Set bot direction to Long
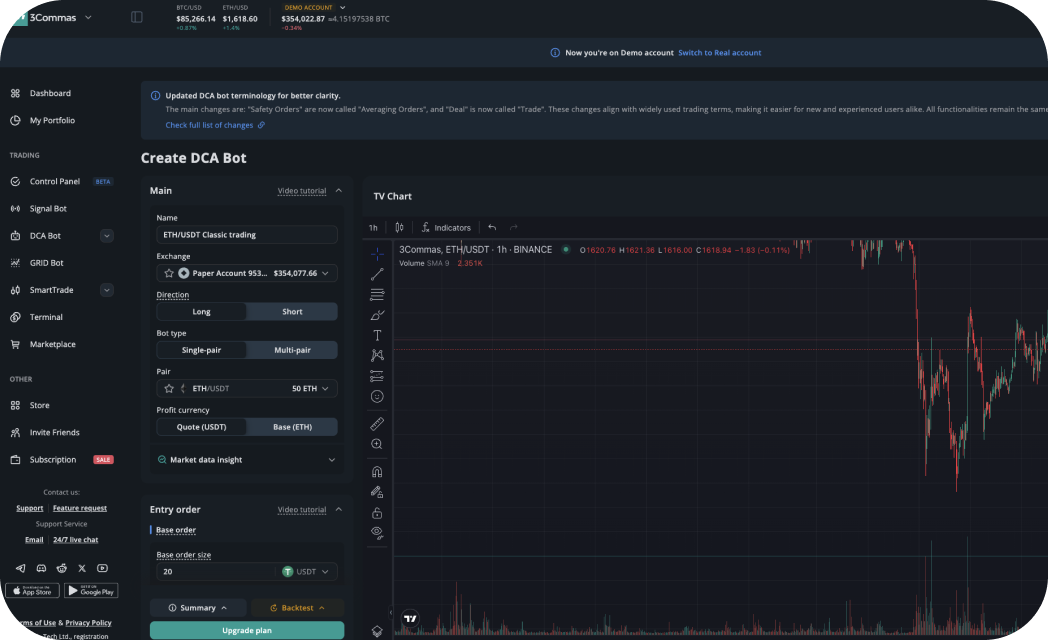1048x640 pixels. [202, 312]
